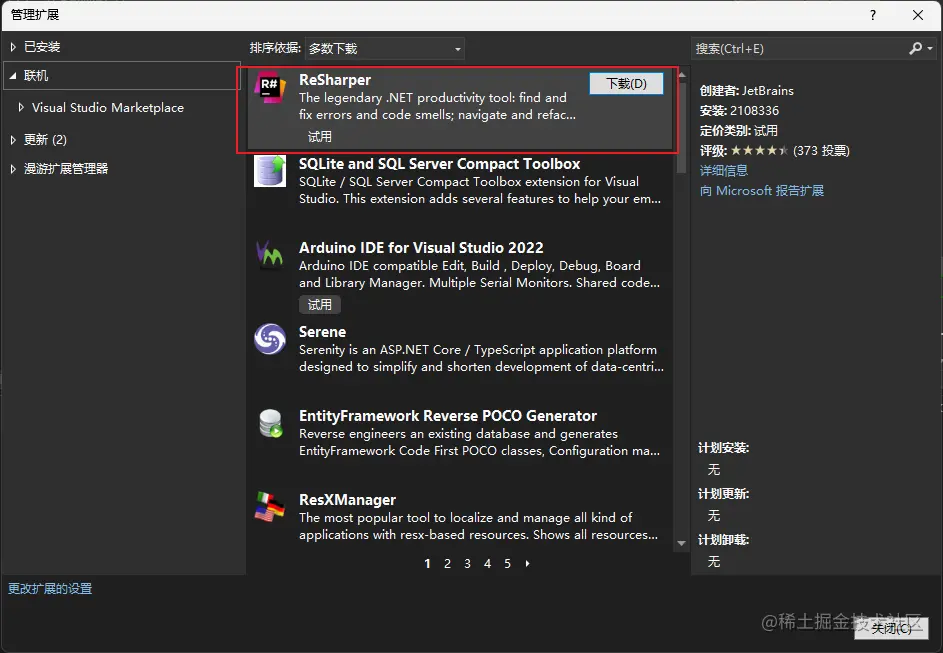The height and width of the screenshot is (653, 943).
Task: Open the 详细信息 link
Action: tap(723, 171)
